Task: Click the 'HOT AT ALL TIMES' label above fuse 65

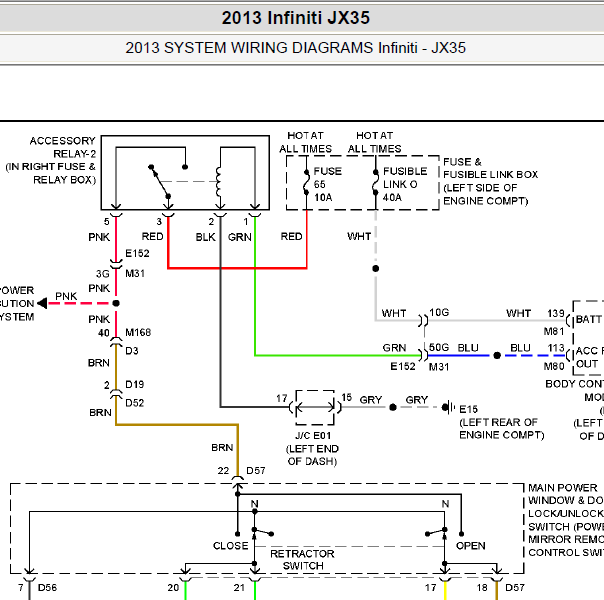Action: (305, 142)
